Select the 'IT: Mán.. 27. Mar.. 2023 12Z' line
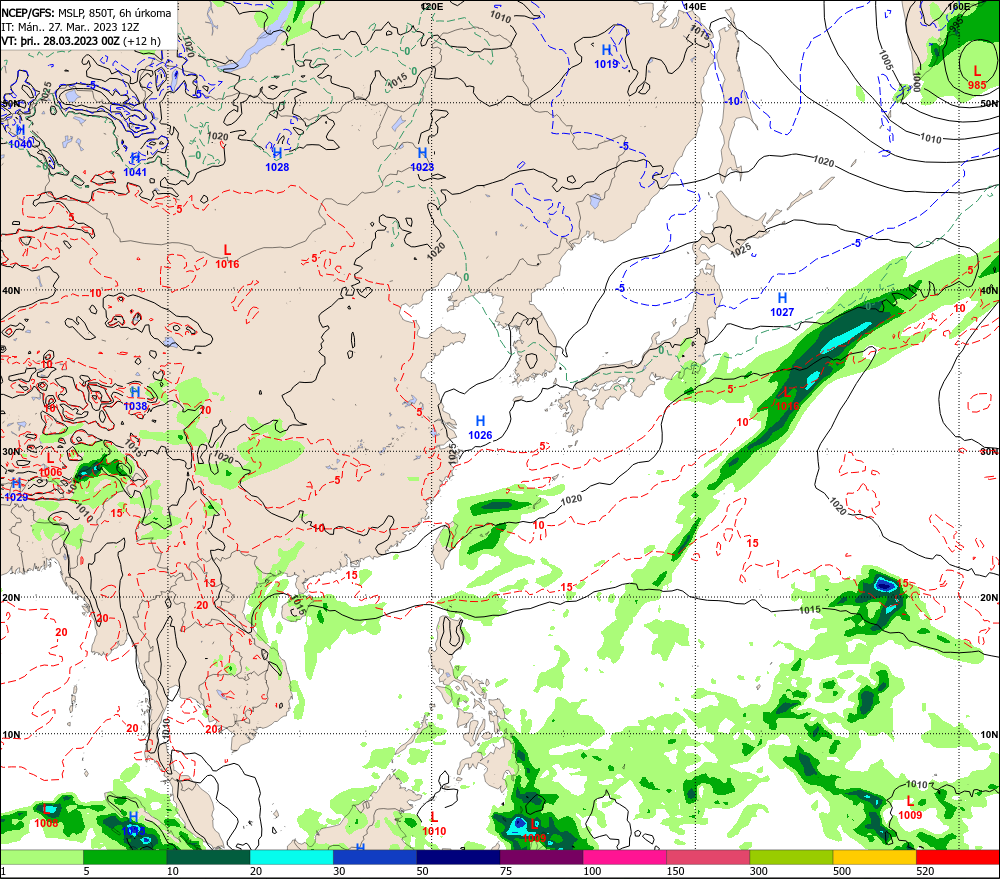Image resolution: width=1000 pixels, height=879 pixels. 70,27
